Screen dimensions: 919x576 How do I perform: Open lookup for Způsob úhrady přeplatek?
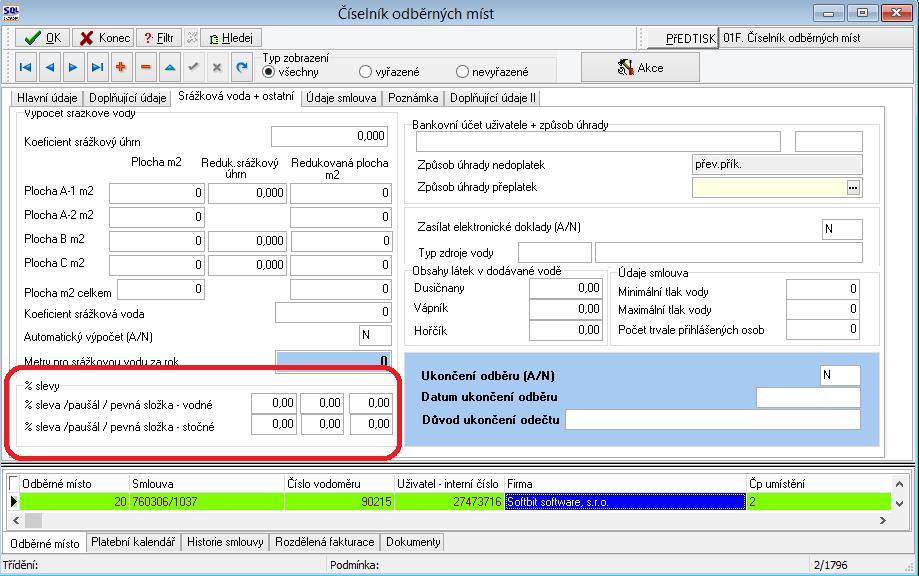(x=853, y=188)
